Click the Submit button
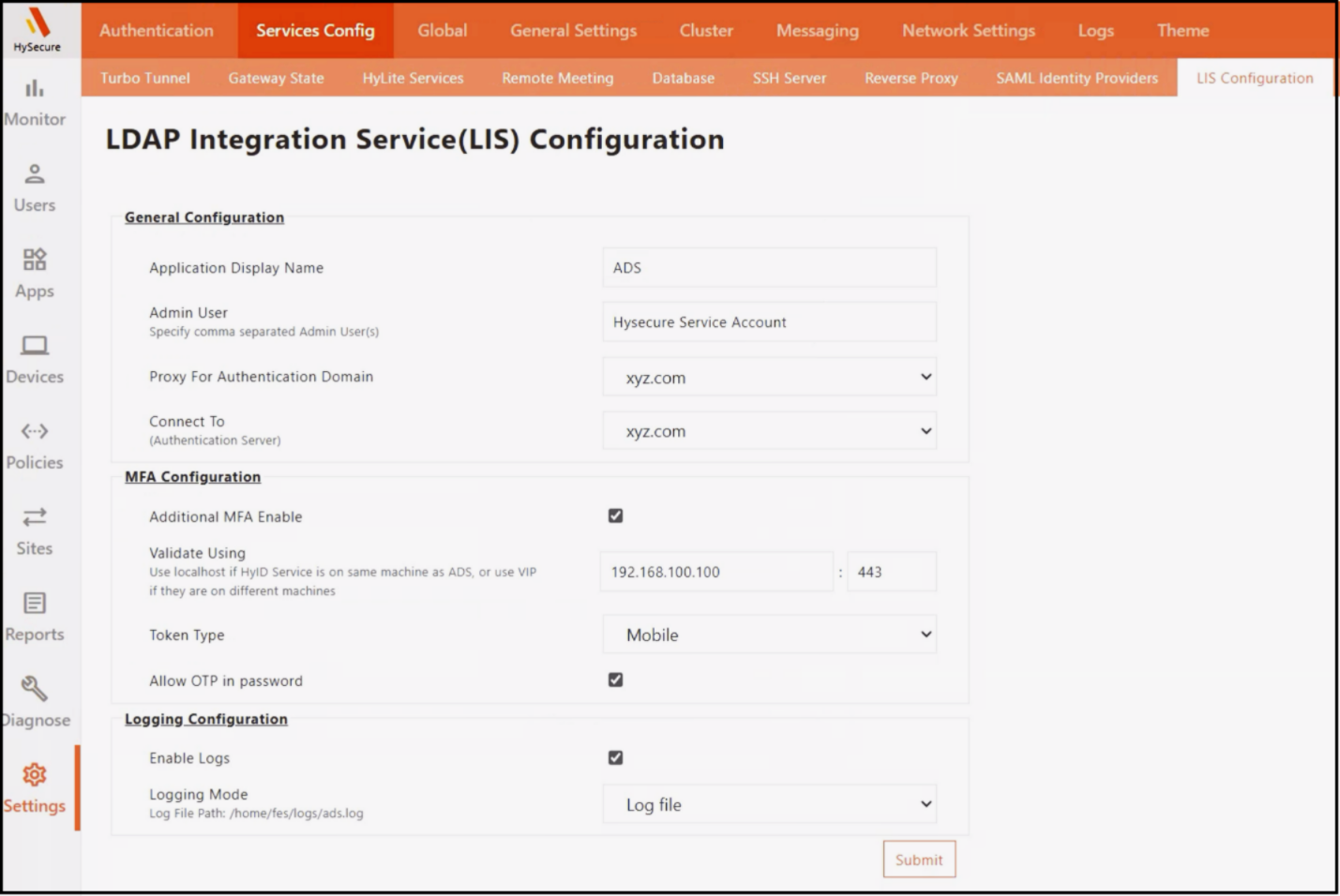This screenshot has height=896, width=1340. 918,859
